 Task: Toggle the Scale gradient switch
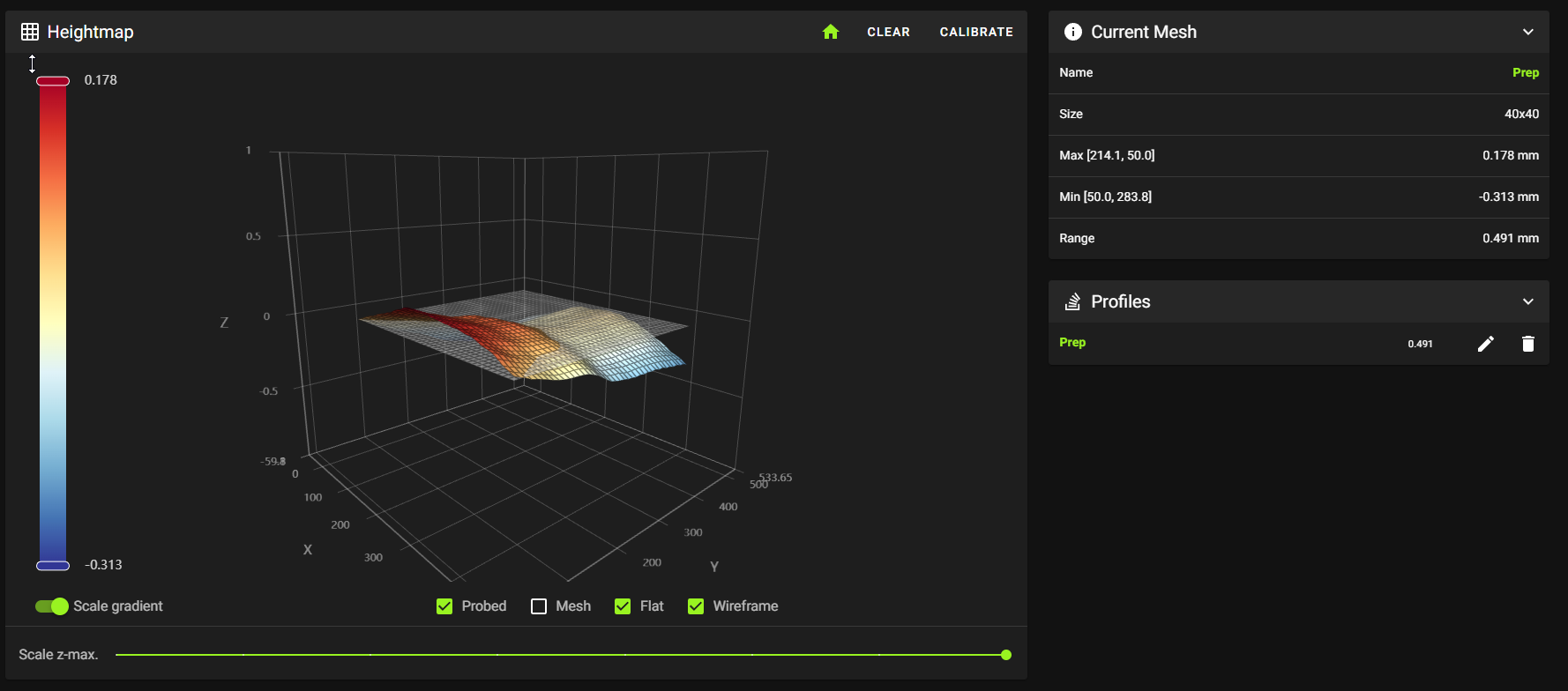[x=52, y=606]
